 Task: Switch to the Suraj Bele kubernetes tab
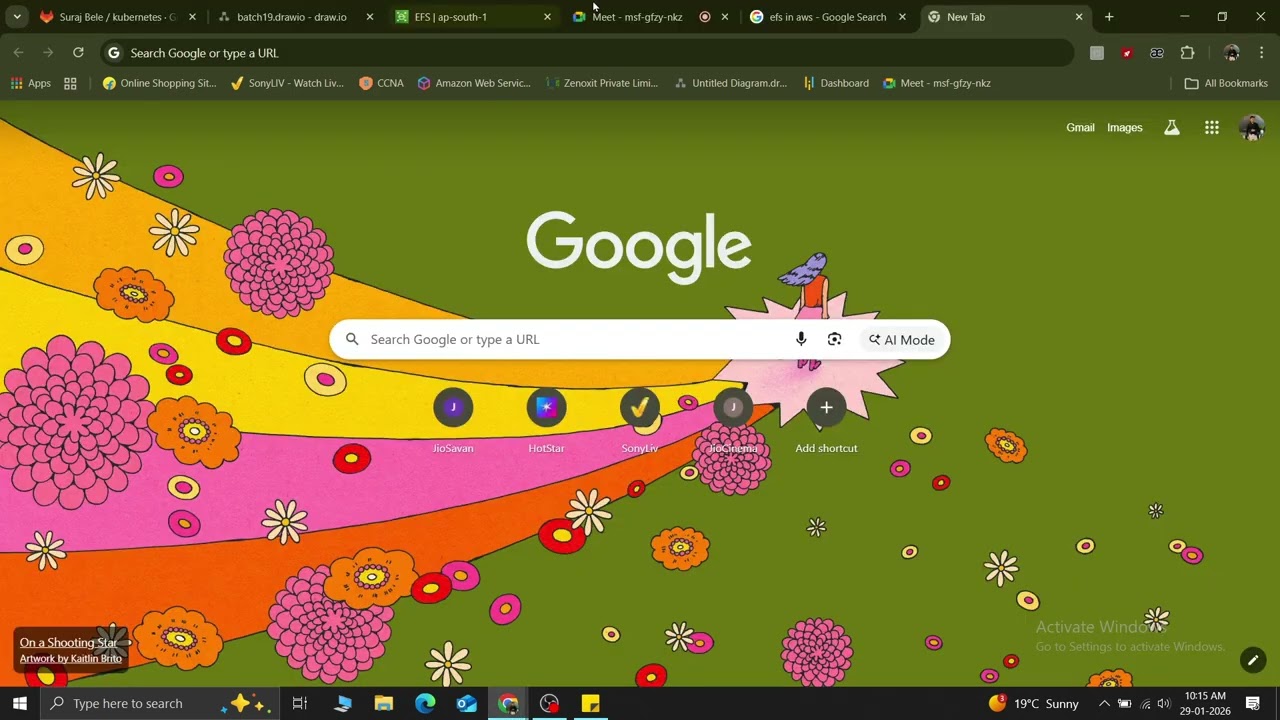tap(117, 17)
